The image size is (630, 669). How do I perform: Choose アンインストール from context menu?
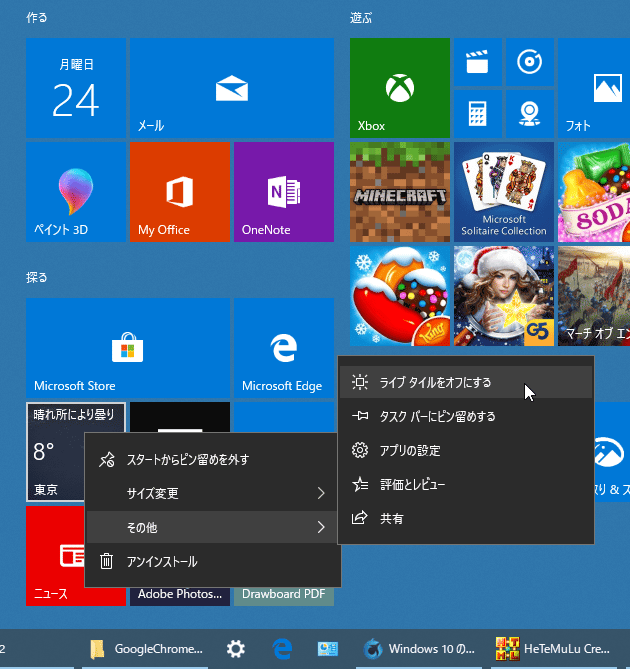[212, 561]
